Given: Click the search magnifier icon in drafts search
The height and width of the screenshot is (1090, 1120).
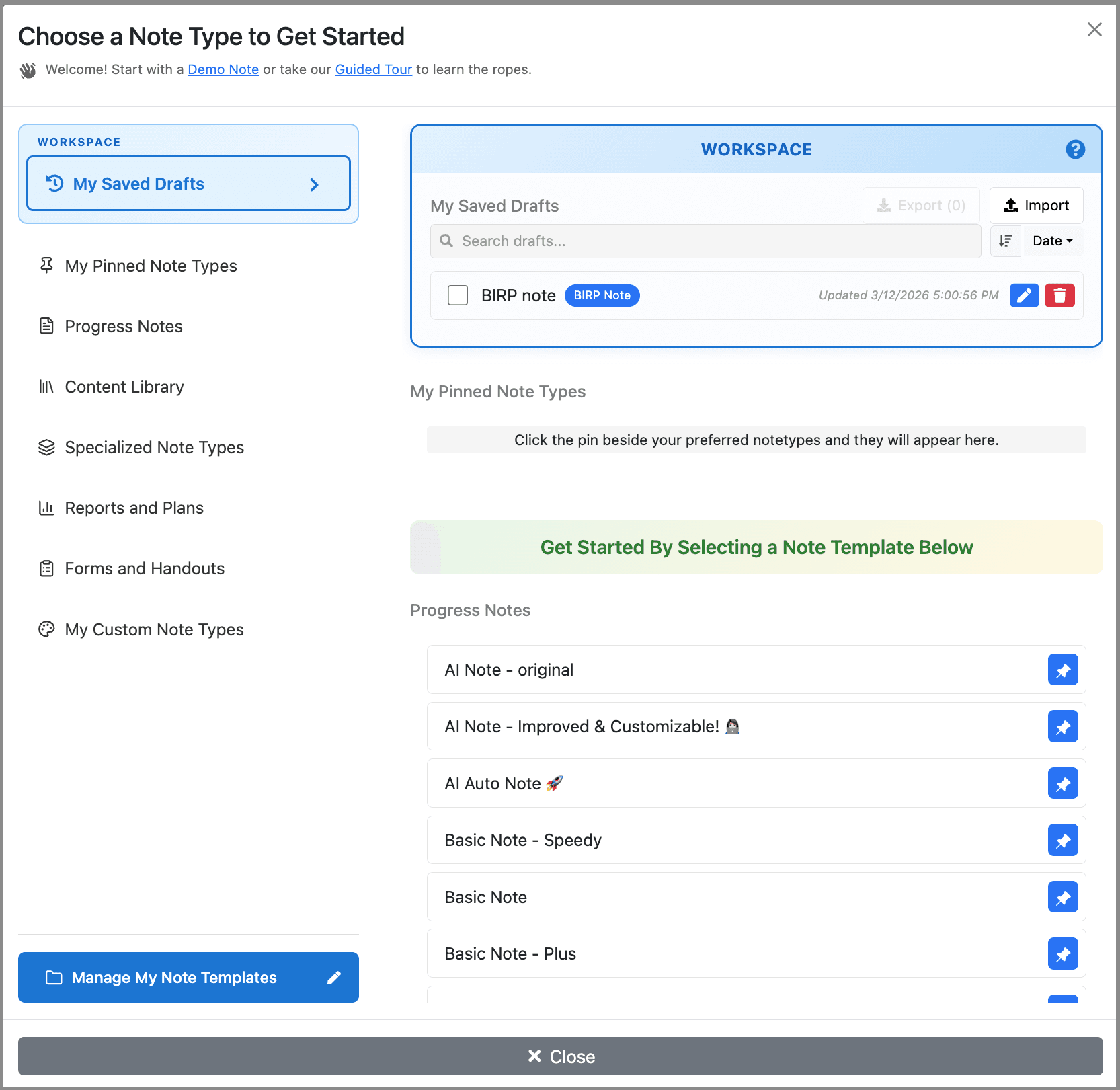Looking at the screenshot, I should 446,241.
